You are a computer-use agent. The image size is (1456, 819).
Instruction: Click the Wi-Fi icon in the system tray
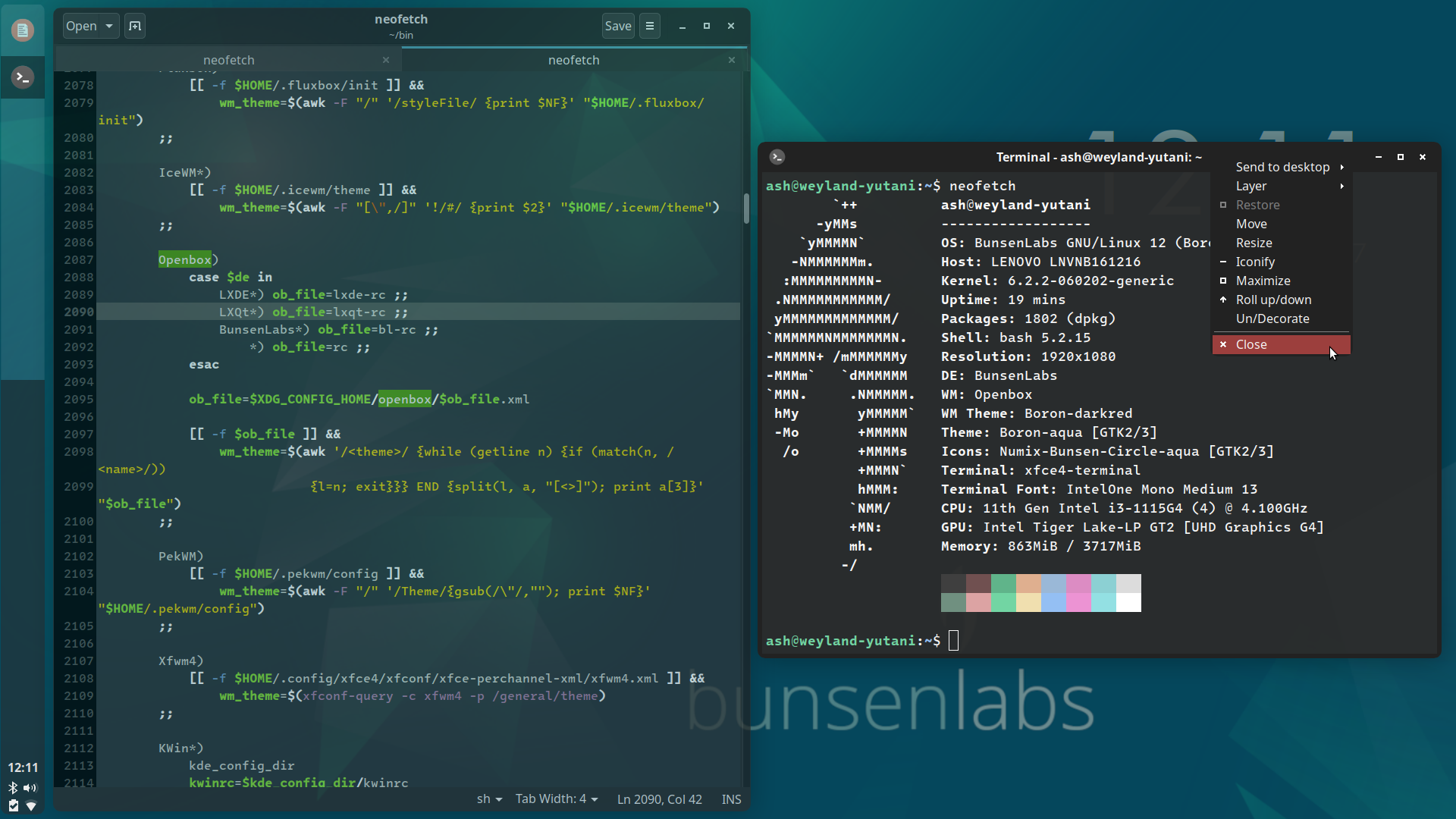30,806
